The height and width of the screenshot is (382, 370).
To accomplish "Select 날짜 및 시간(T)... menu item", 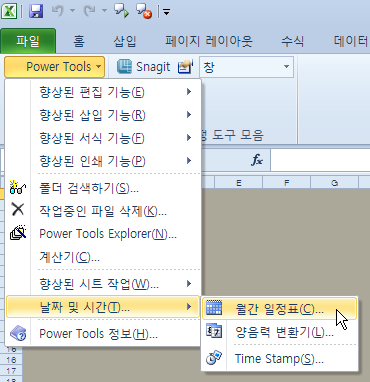I will click(103, 307).
